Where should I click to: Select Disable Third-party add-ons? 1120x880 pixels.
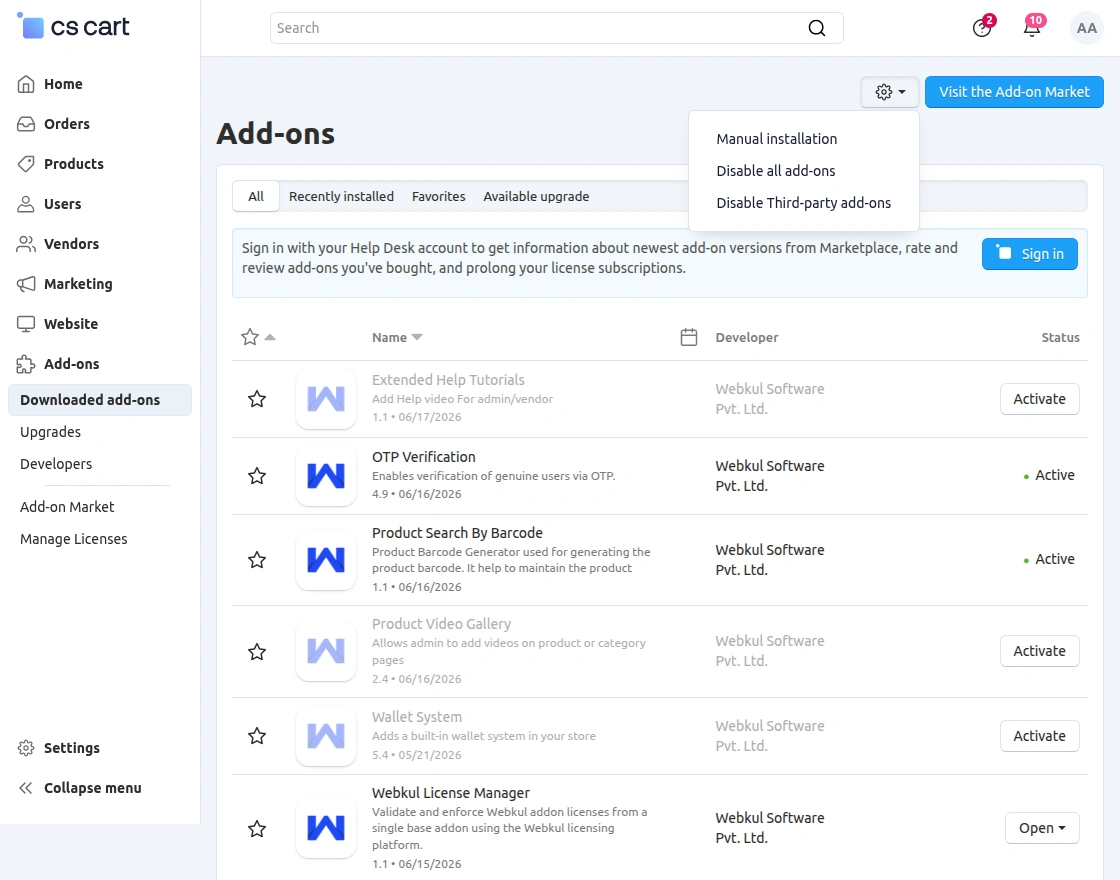[x=804, y=203]
